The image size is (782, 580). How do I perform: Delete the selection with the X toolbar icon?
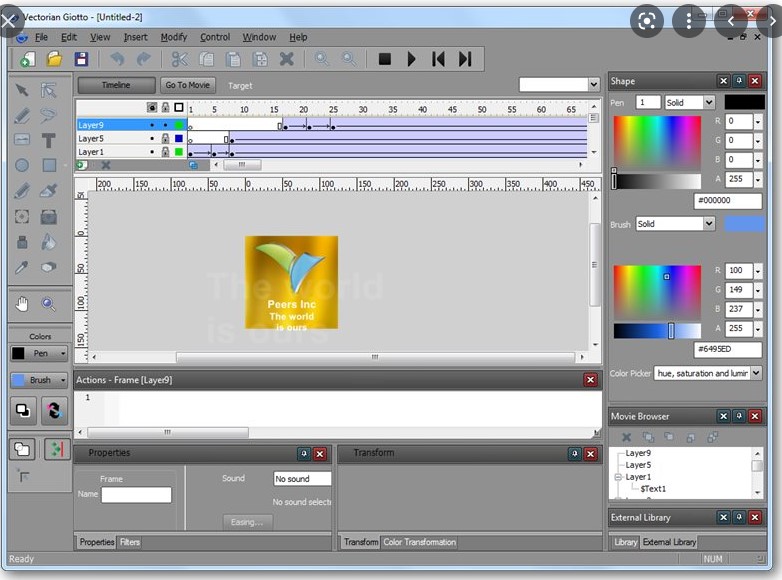coord(286,59)
